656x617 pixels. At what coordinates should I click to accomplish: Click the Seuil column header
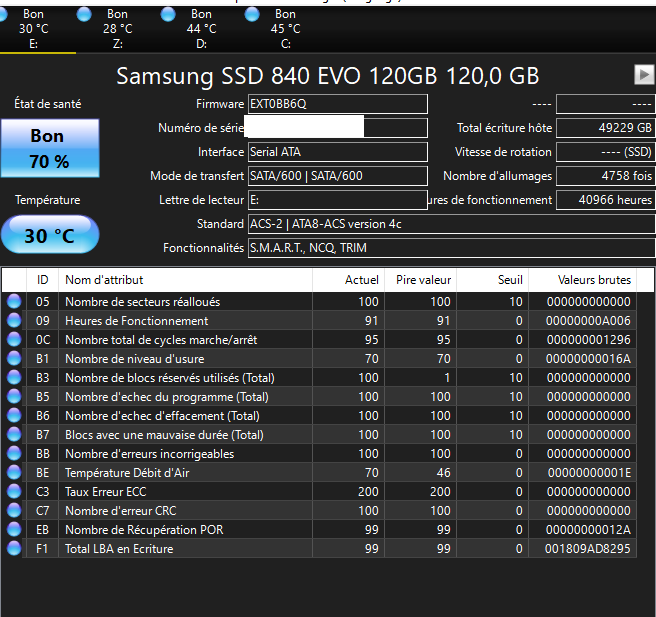pyautogui.click(x=492, y=279)
